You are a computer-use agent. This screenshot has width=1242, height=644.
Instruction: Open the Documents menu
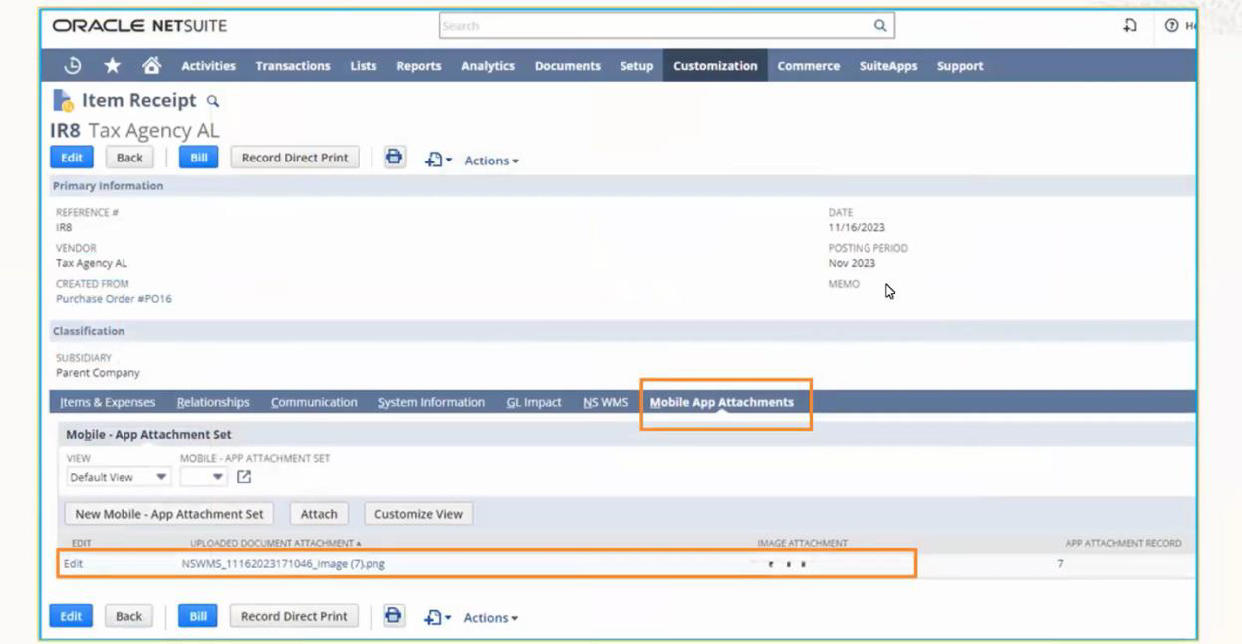coord(567,66)
